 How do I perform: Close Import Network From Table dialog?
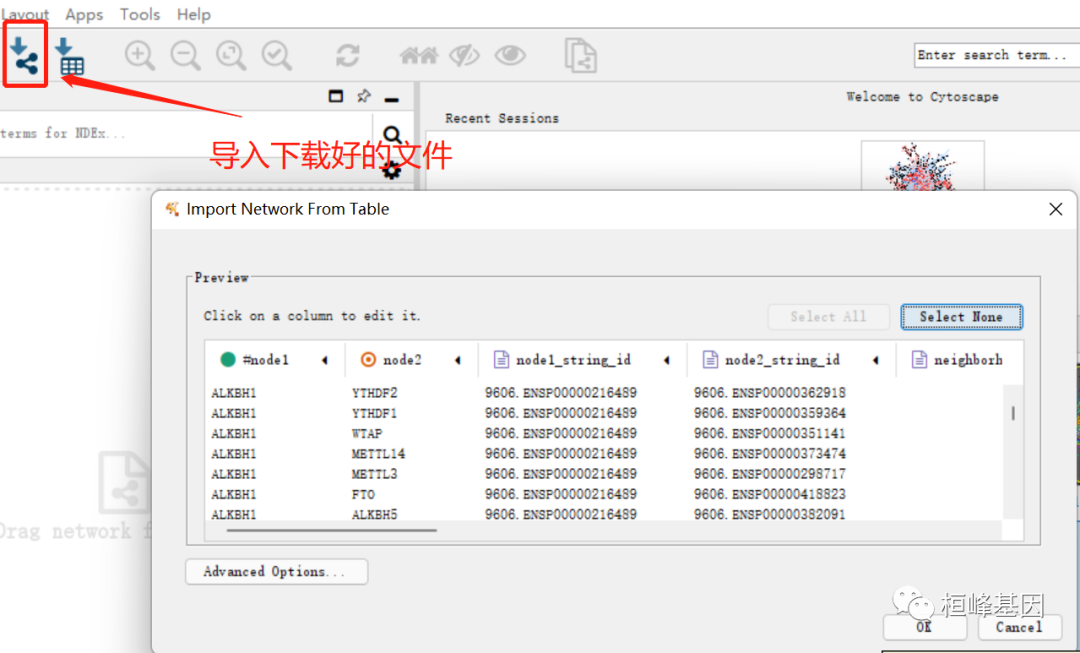tap(1055, 209)
